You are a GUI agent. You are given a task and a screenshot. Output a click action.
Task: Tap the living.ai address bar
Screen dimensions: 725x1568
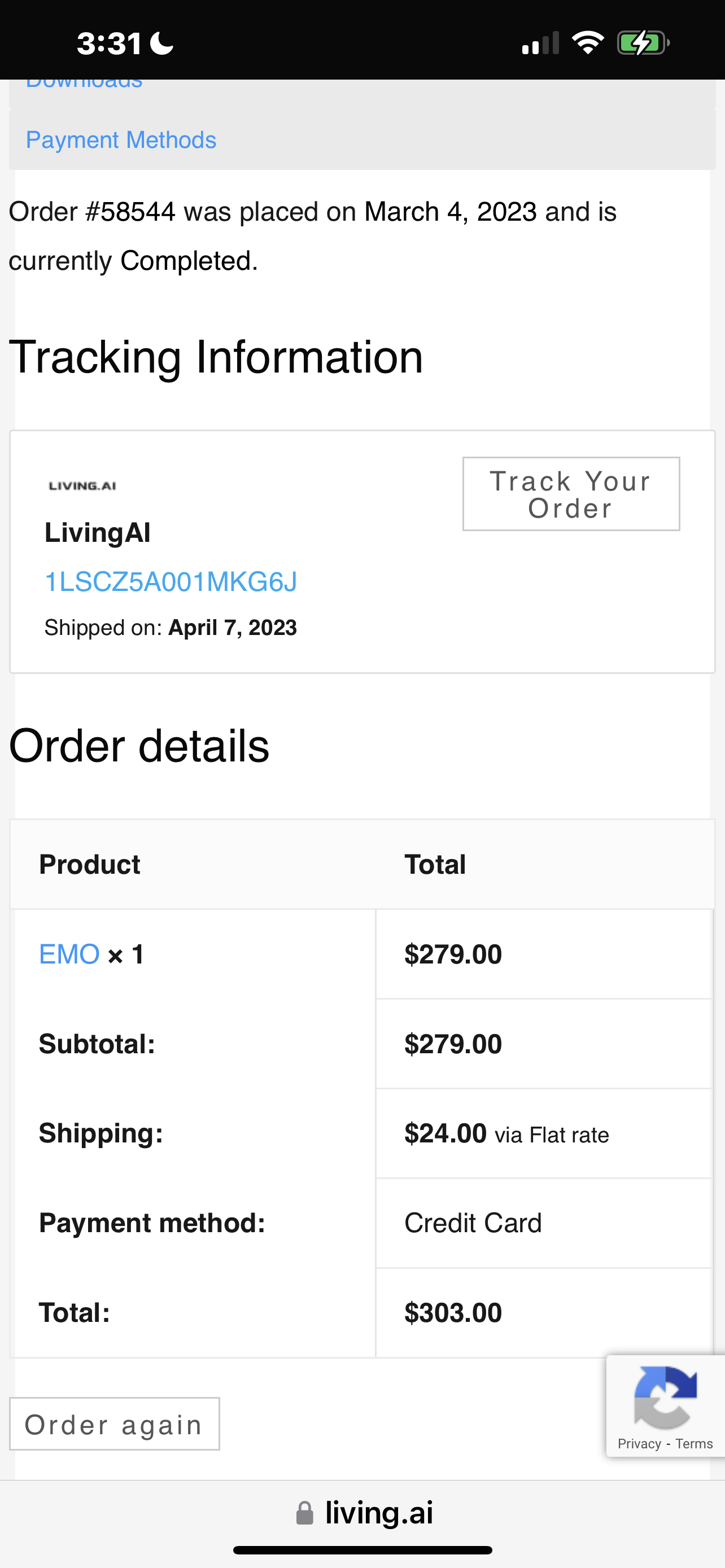(x=363, y=1513)
